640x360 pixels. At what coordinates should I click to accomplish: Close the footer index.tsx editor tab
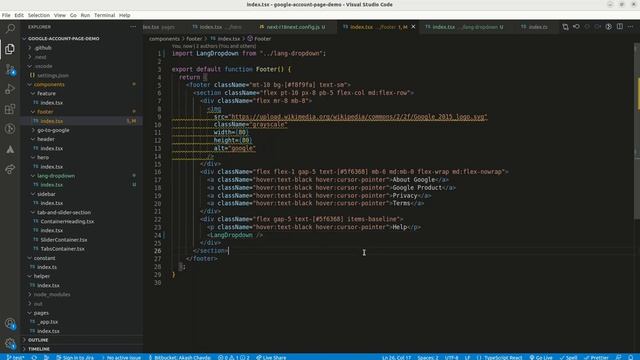coord(413,27)
